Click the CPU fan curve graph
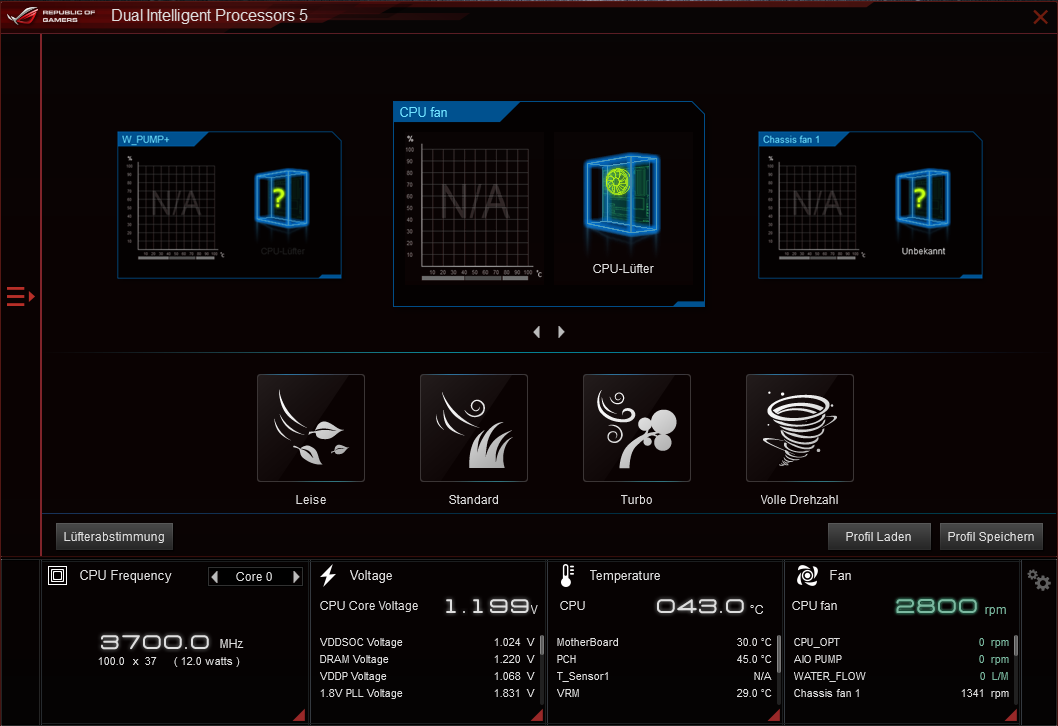 [x=474, y=206]
